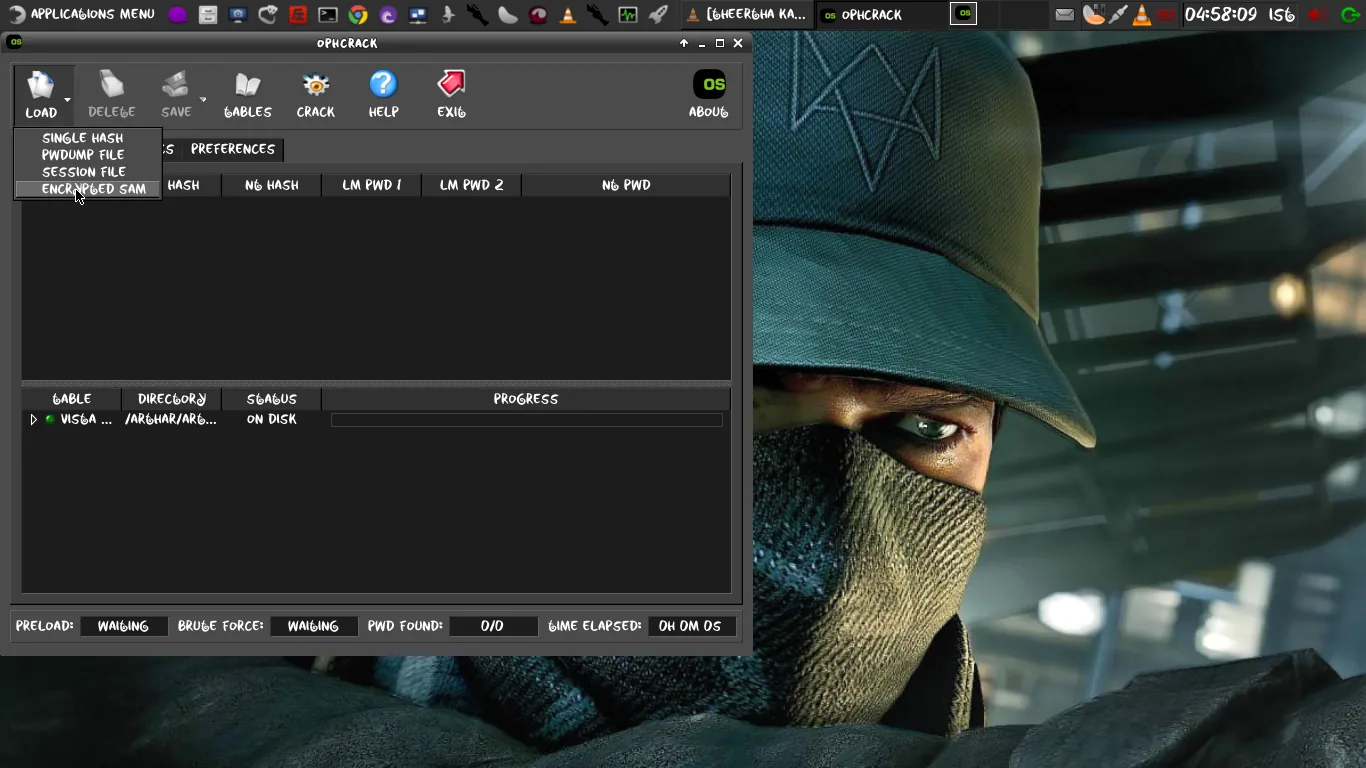Click the LM Pwd 2 column header
This screenshot has height=768, width=1366.
[x=472, y=185]
